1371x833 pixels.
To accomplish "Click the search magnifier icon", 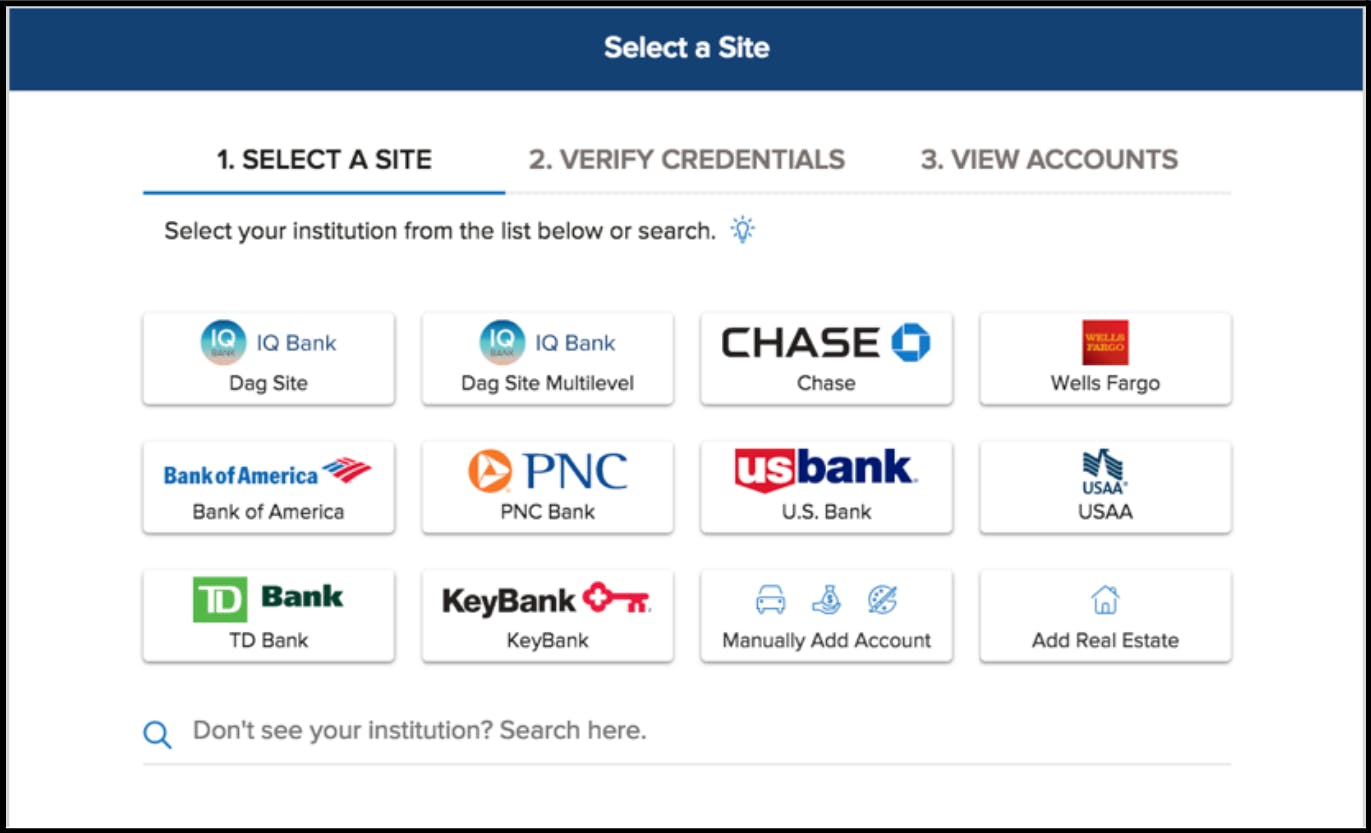I will [x=157, y=735].
